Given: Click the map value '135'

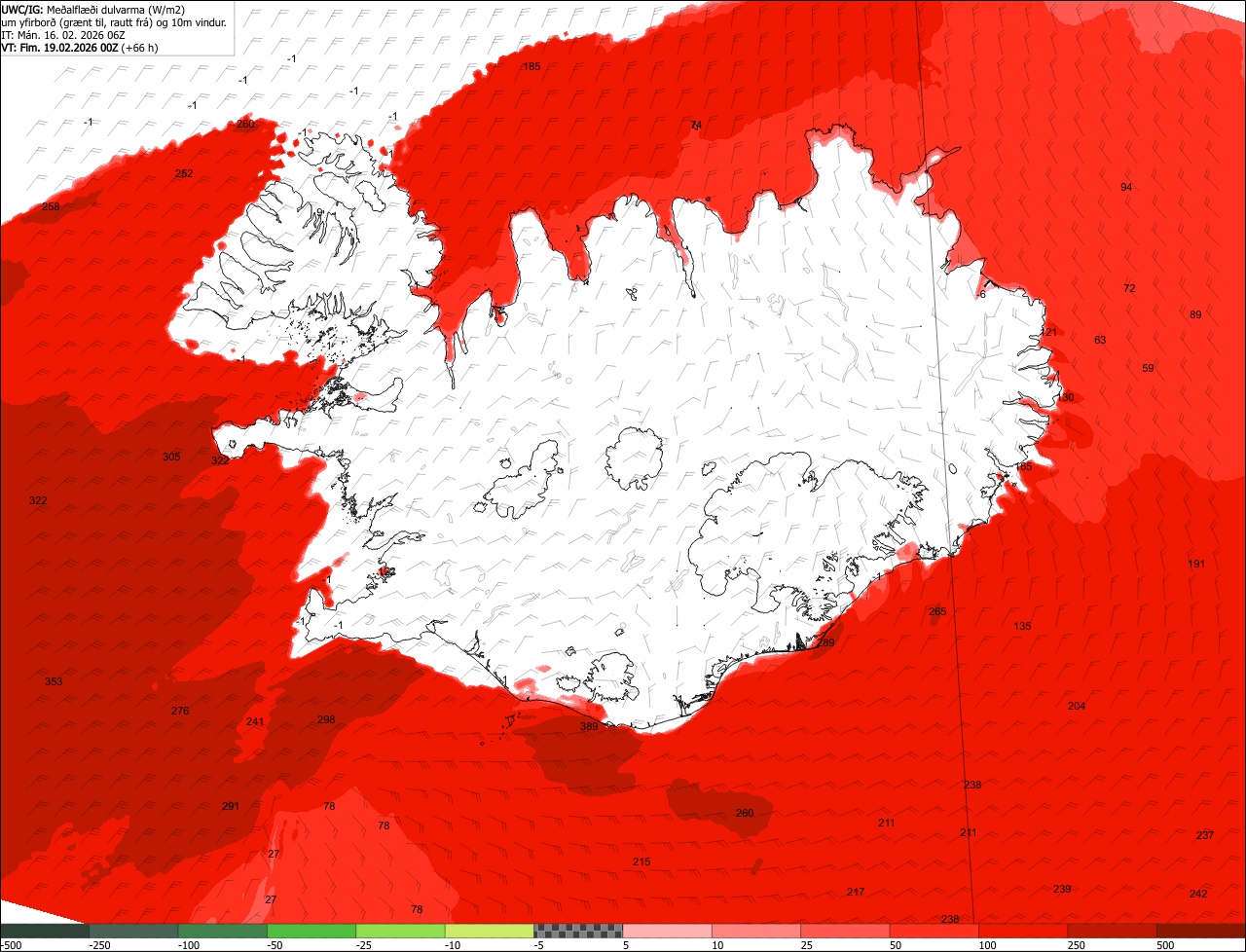Looking at the screenshot, I should pos(1022,626).
